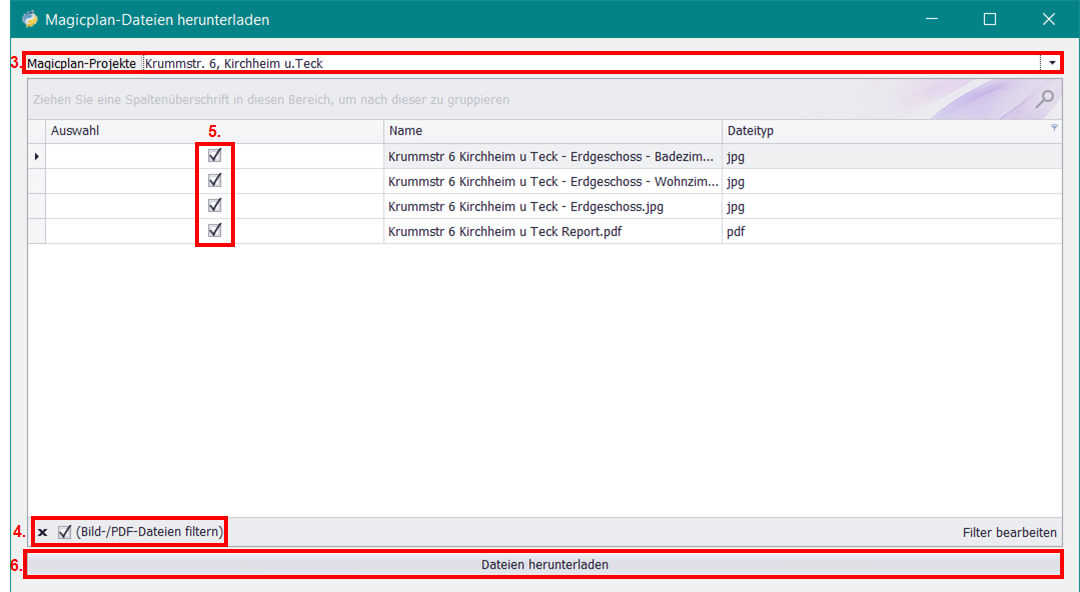The image size is (1080, 592).
Task: Disable the Bild-/PDF-Dateien filtern checkbox
Action: pos(65,532)
